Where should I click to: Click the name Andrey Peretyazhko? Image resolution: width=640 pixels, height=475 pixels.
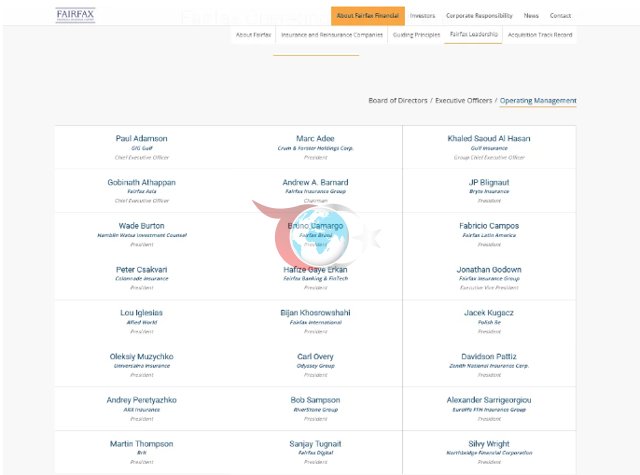(x=141, y=400)
